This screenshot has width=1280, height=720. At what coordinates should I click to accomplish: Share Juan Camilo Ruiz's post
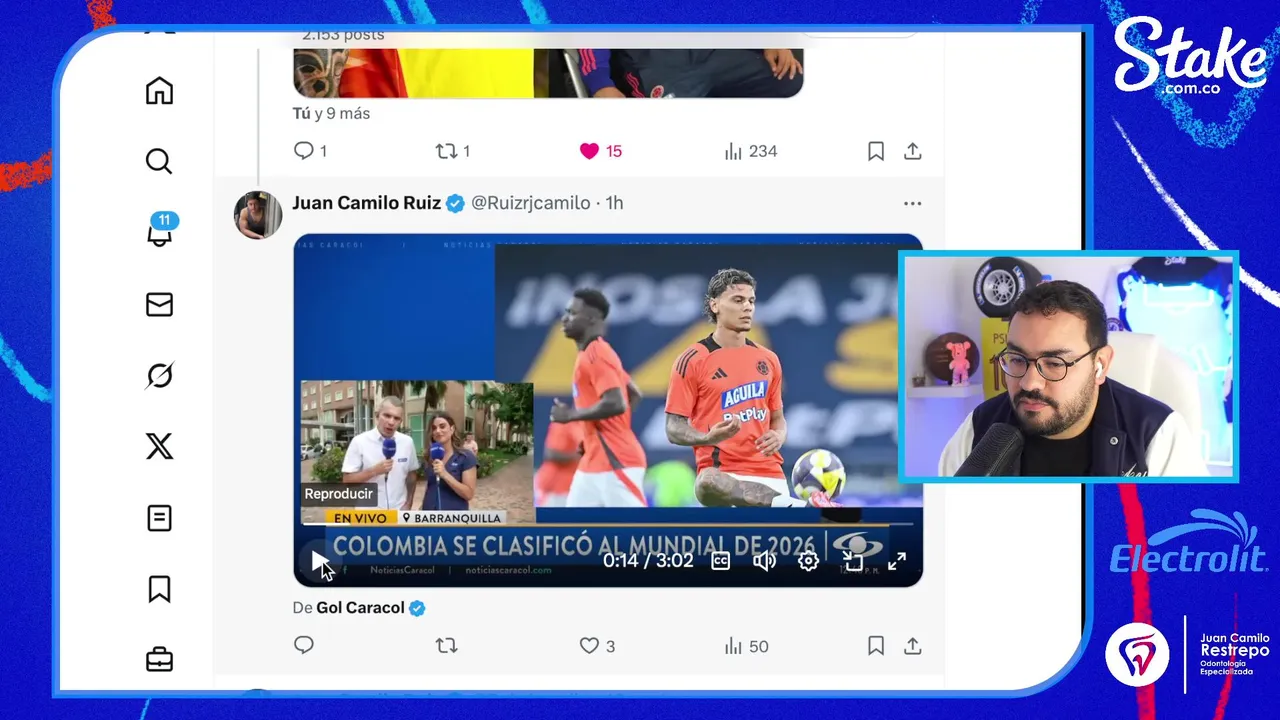(x=912, y=646)
